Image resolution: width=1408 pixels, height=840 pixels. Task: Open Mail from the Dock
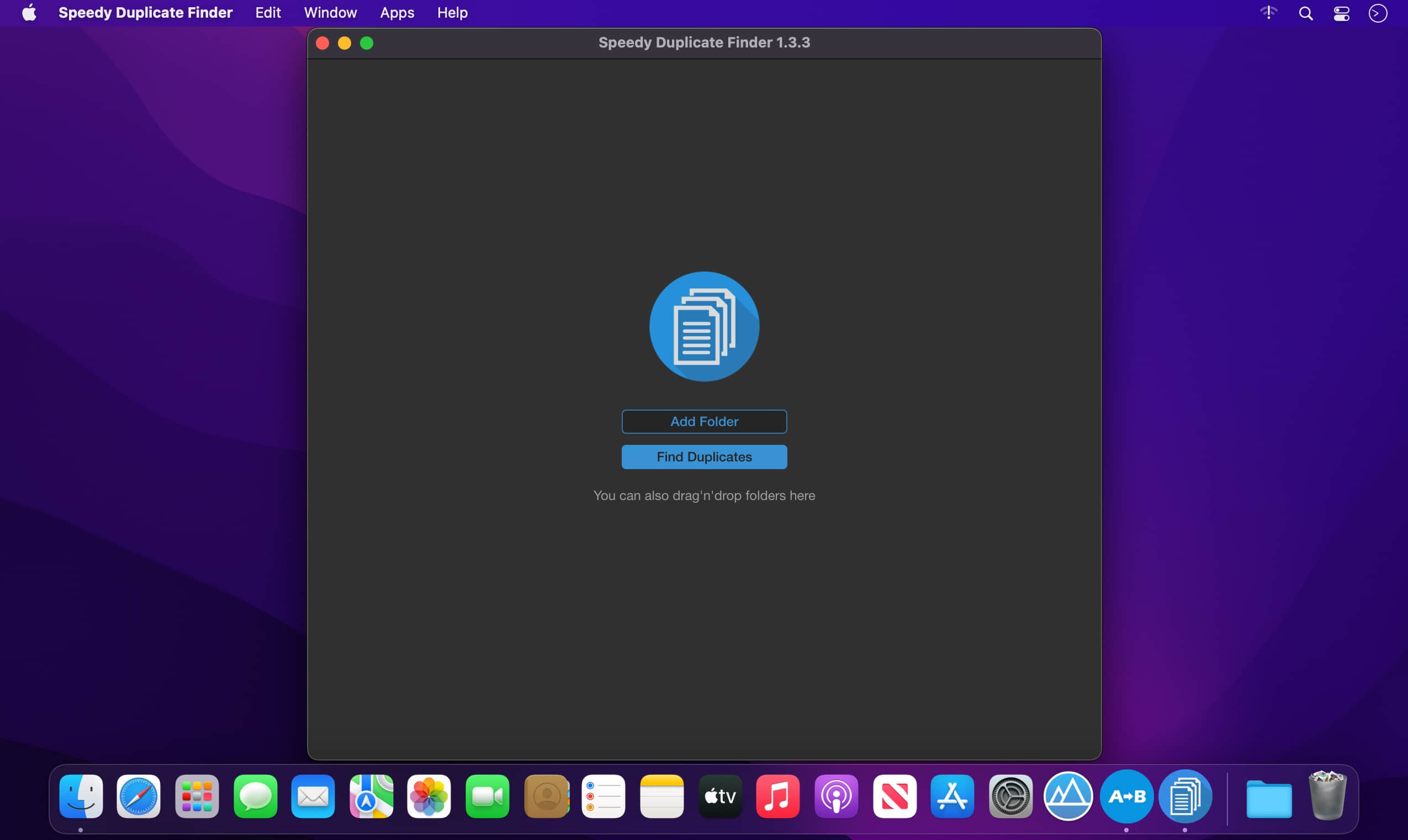tap(313, 796)
